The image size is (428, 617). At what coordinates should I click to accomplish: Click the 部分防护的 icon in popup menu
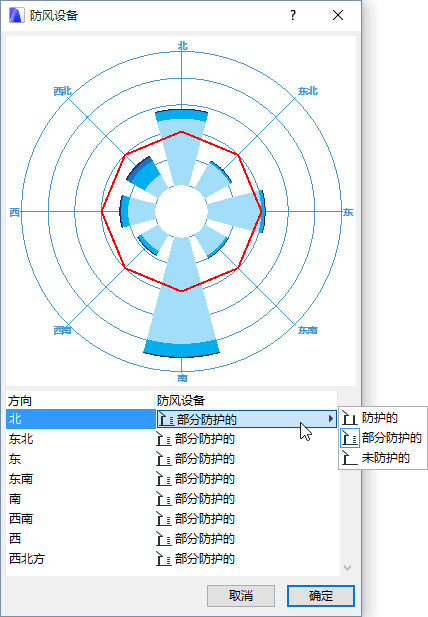pos(350,438)
